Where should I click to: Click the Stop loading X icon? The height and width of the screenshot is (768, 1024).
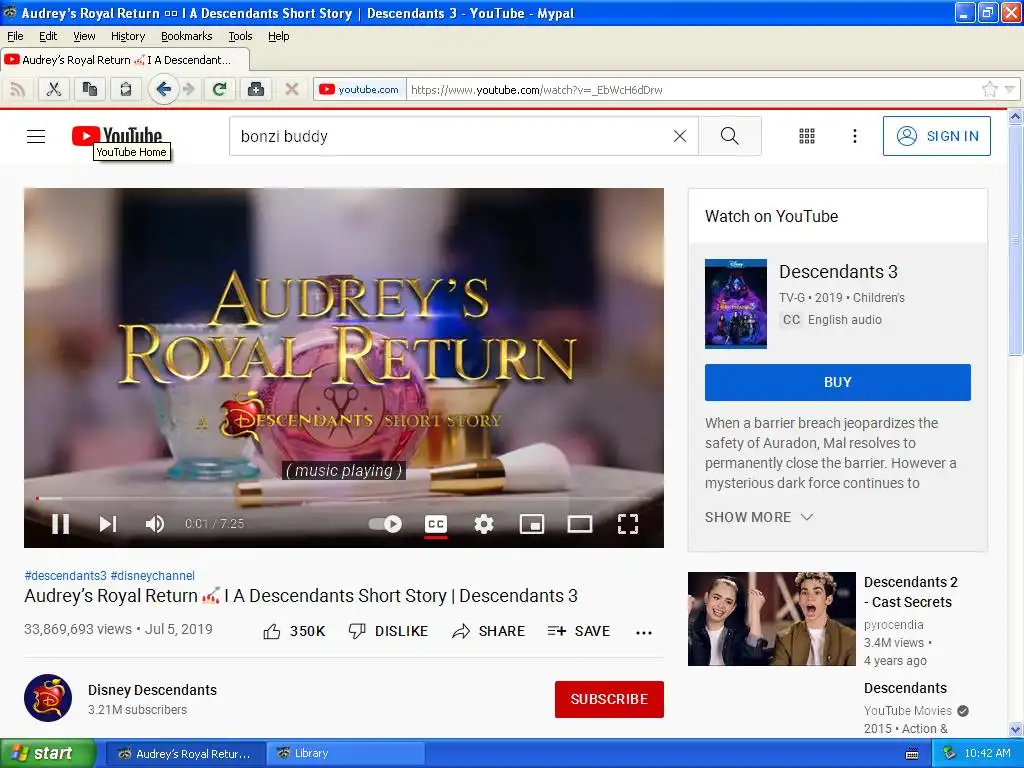pos(292,89)
